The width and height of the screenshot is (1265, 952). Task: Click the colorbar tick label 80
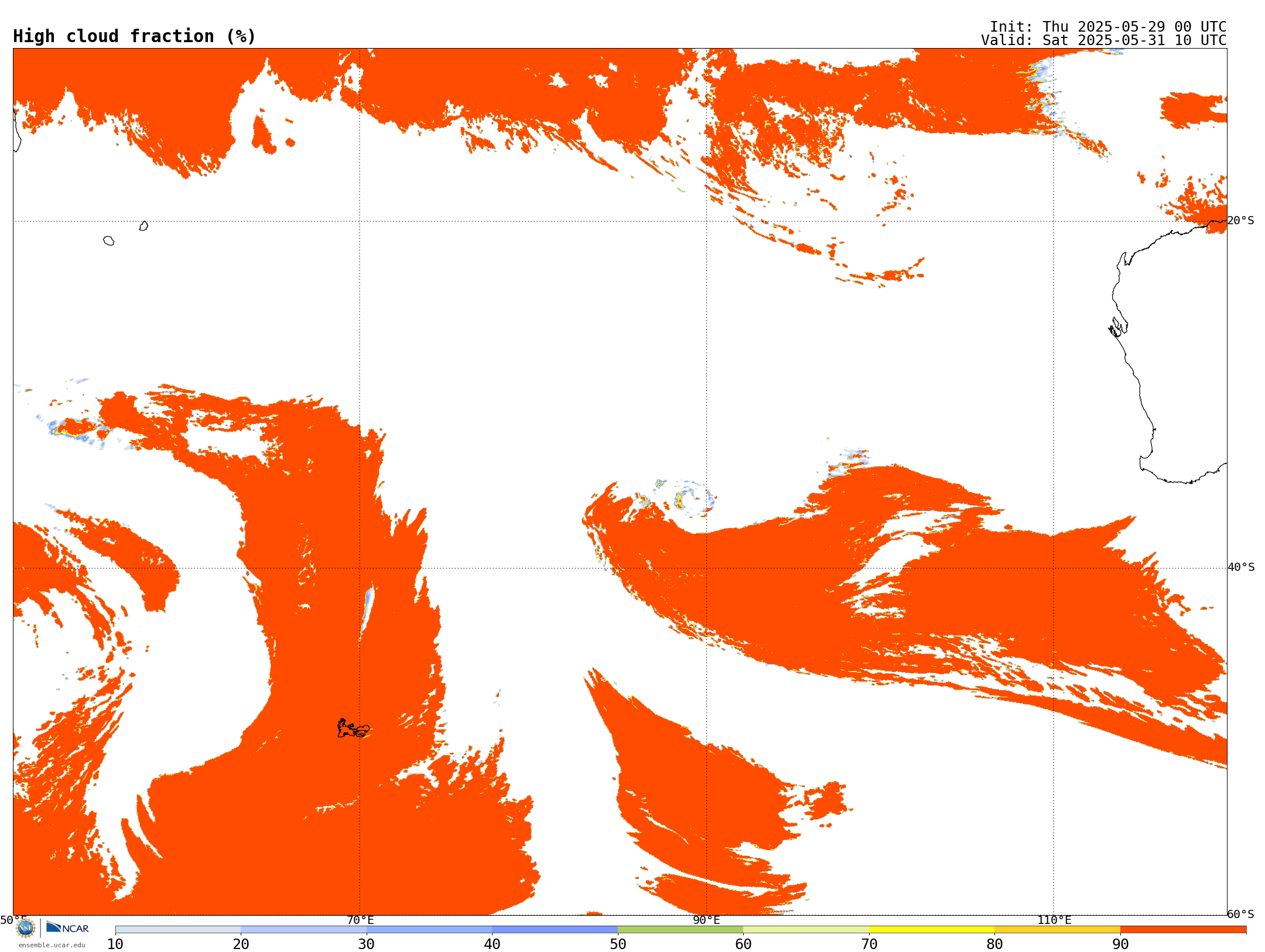(994, 944)
